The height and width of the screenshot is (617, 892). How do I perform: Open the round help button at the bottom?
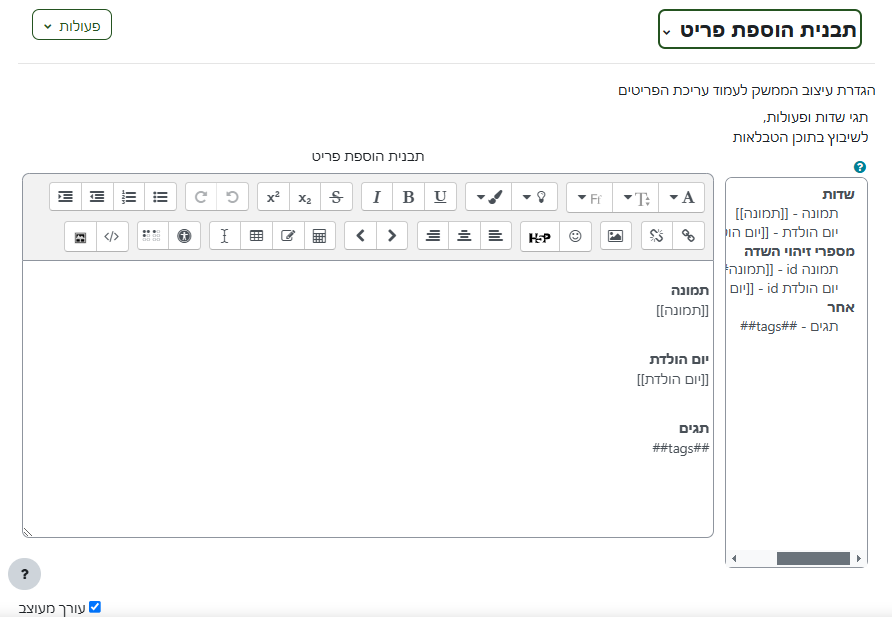25,574
